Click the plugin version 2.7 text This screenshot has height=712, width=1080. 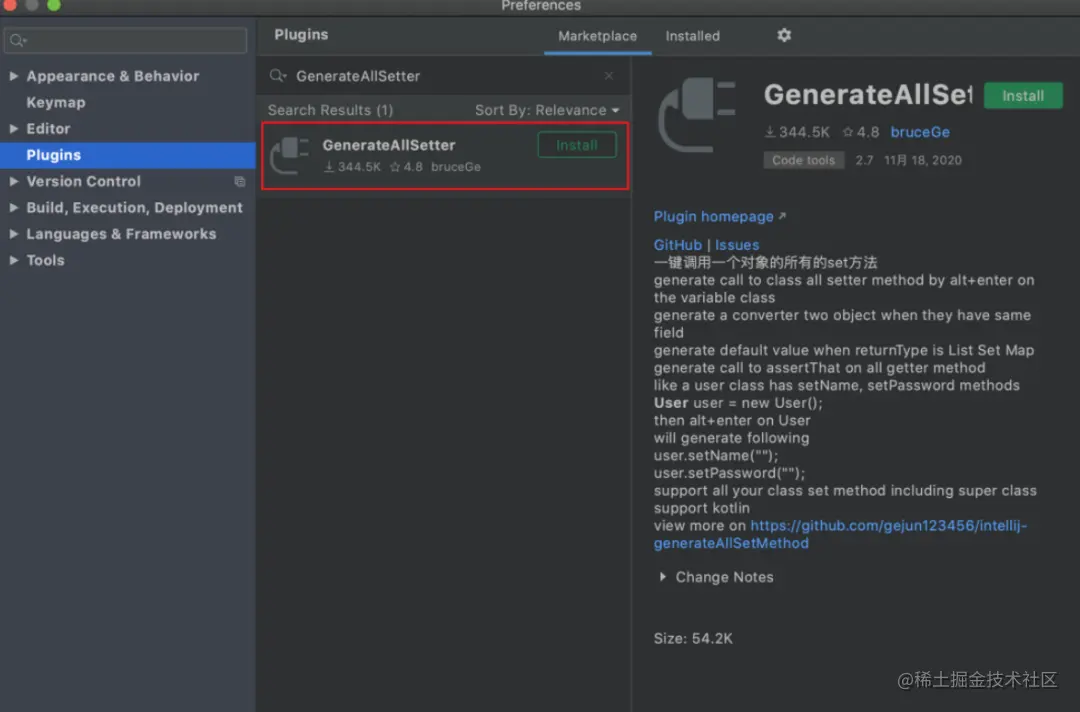[x=864, y=160]
